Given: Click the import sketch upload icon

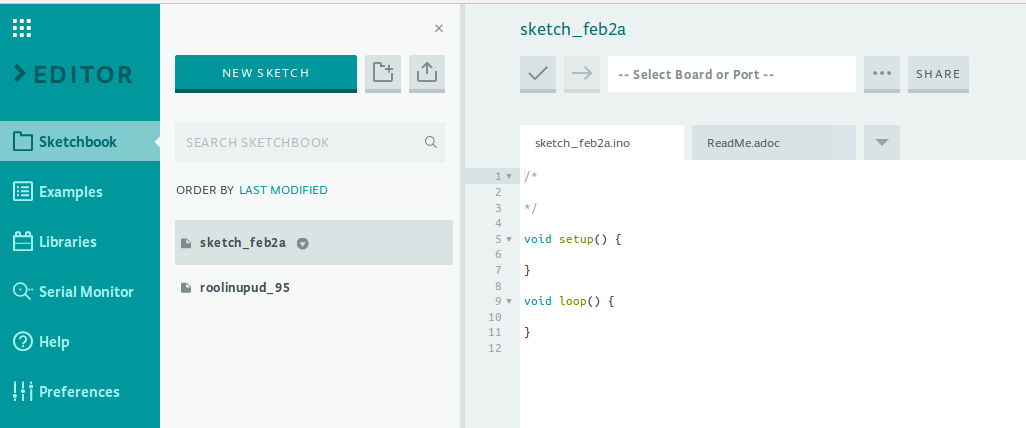Looking at the screenshot, I should pyautogui.click(x=427, y=73).
